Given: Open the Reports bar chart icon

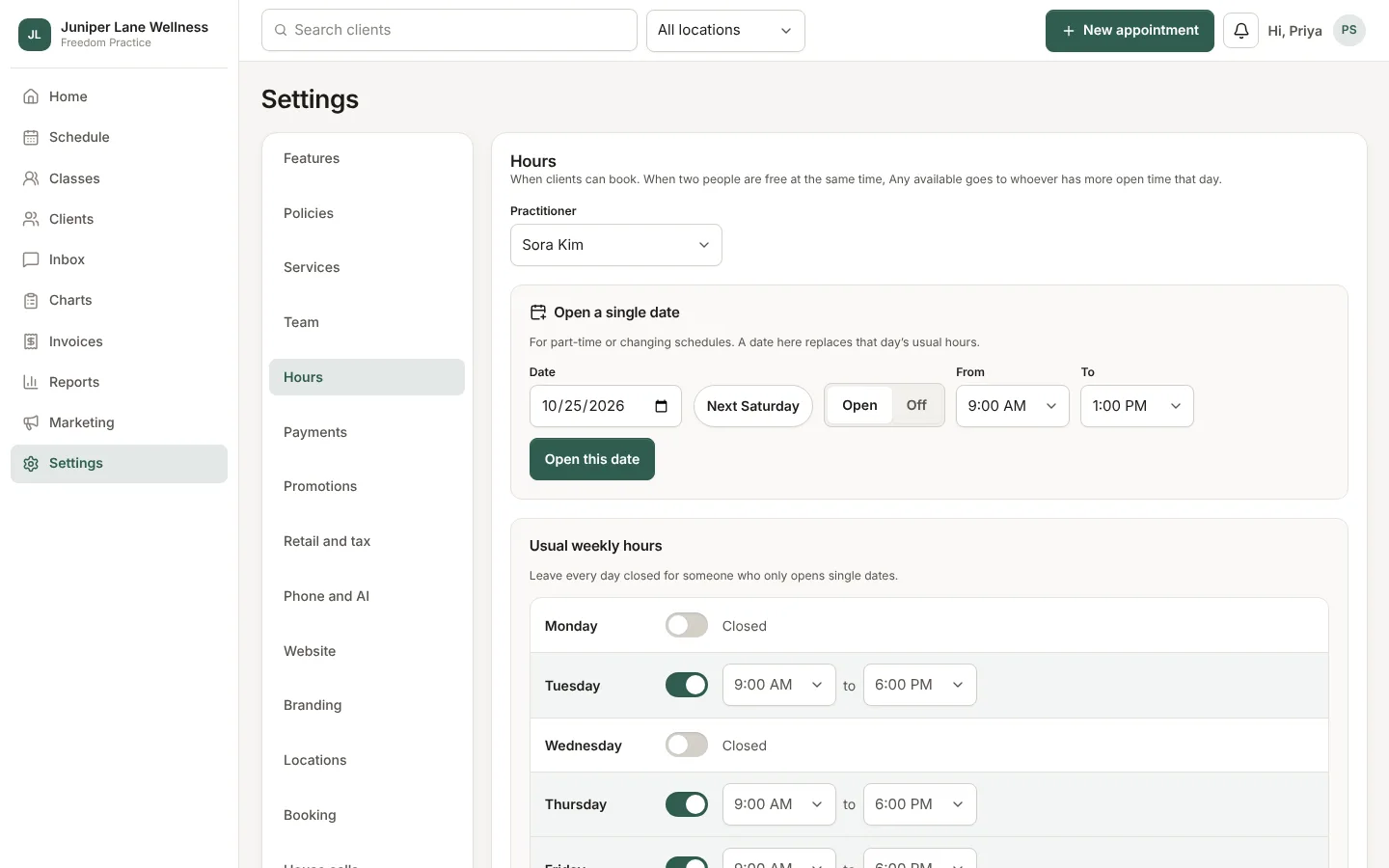Looking at the screenshot, I should (31, 382).
